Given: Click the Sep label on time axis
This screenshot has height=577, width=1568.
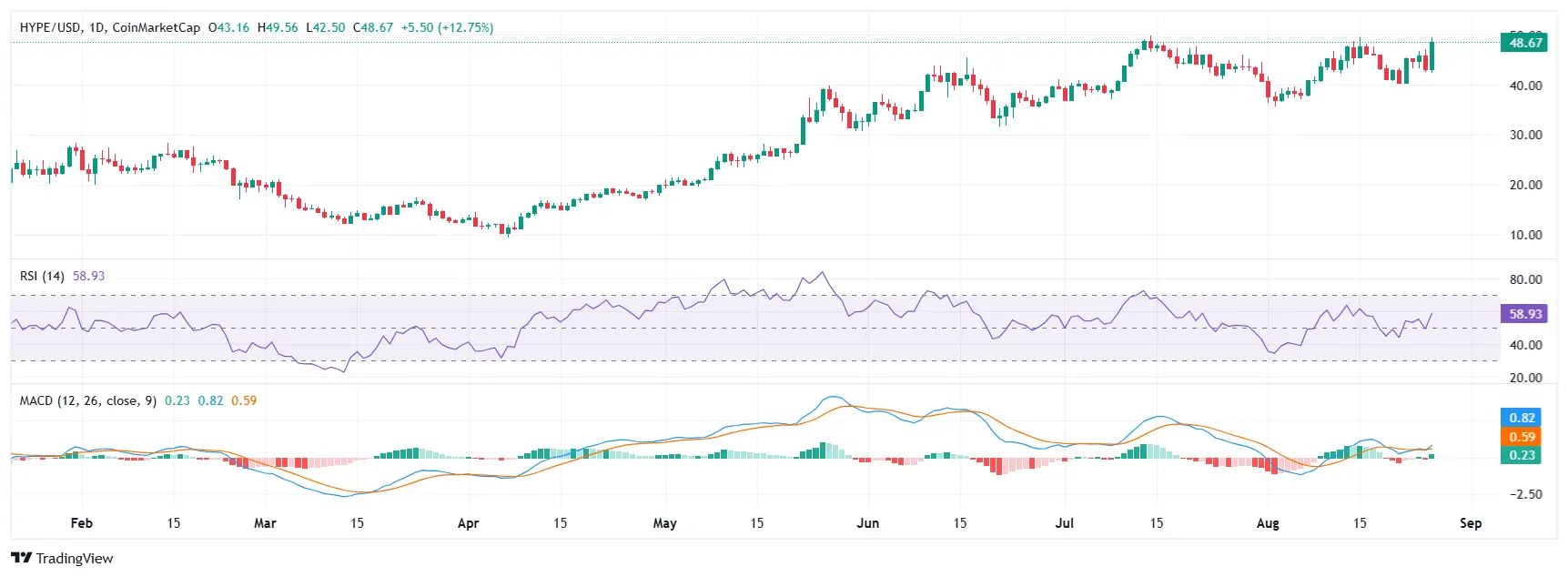Looking at the screenshot, I should pos(1471,523).
